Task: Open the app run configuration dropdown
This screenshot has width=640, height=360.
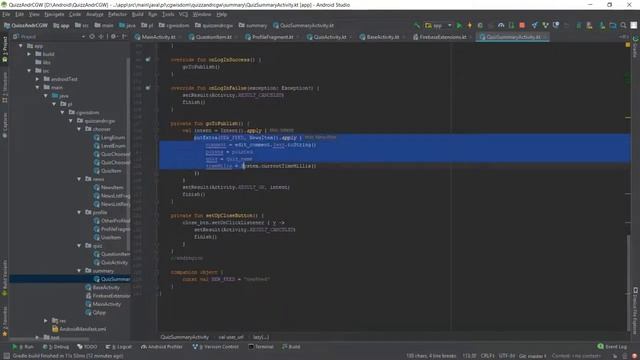Action: (x=438, y=25)
